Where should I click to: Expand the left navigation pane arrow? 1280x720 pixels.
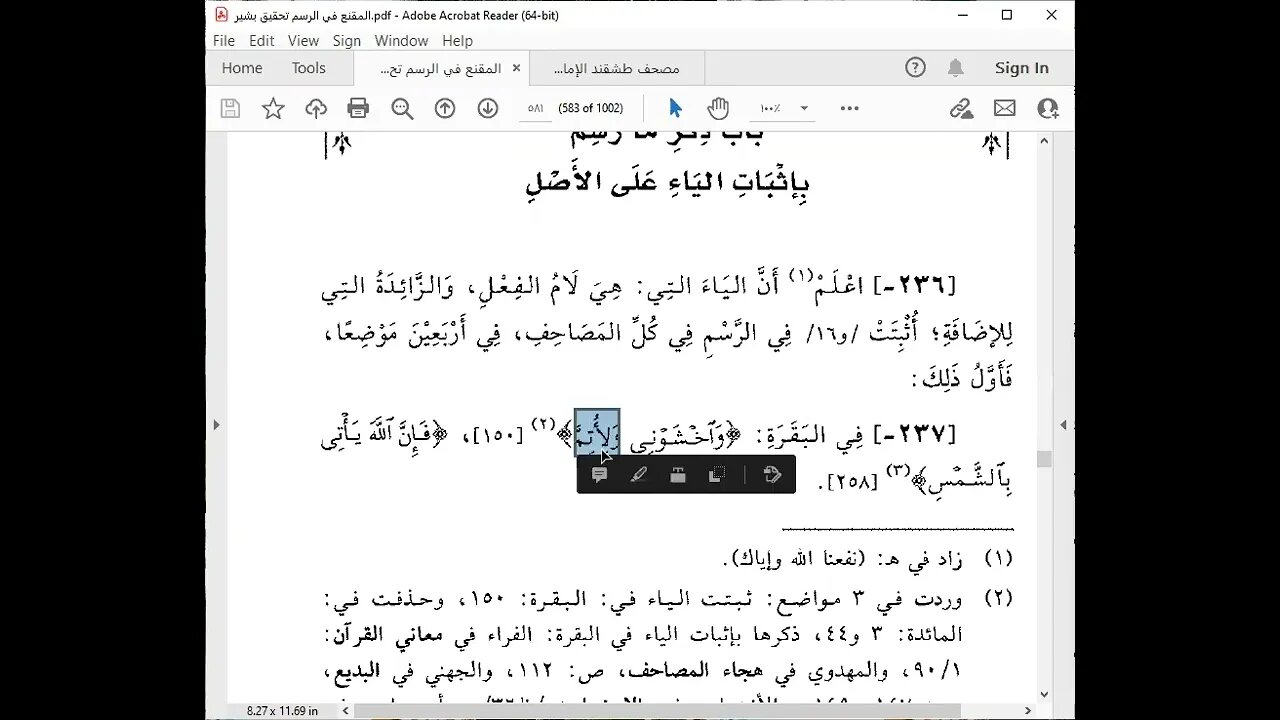click(x=215, y=424)
